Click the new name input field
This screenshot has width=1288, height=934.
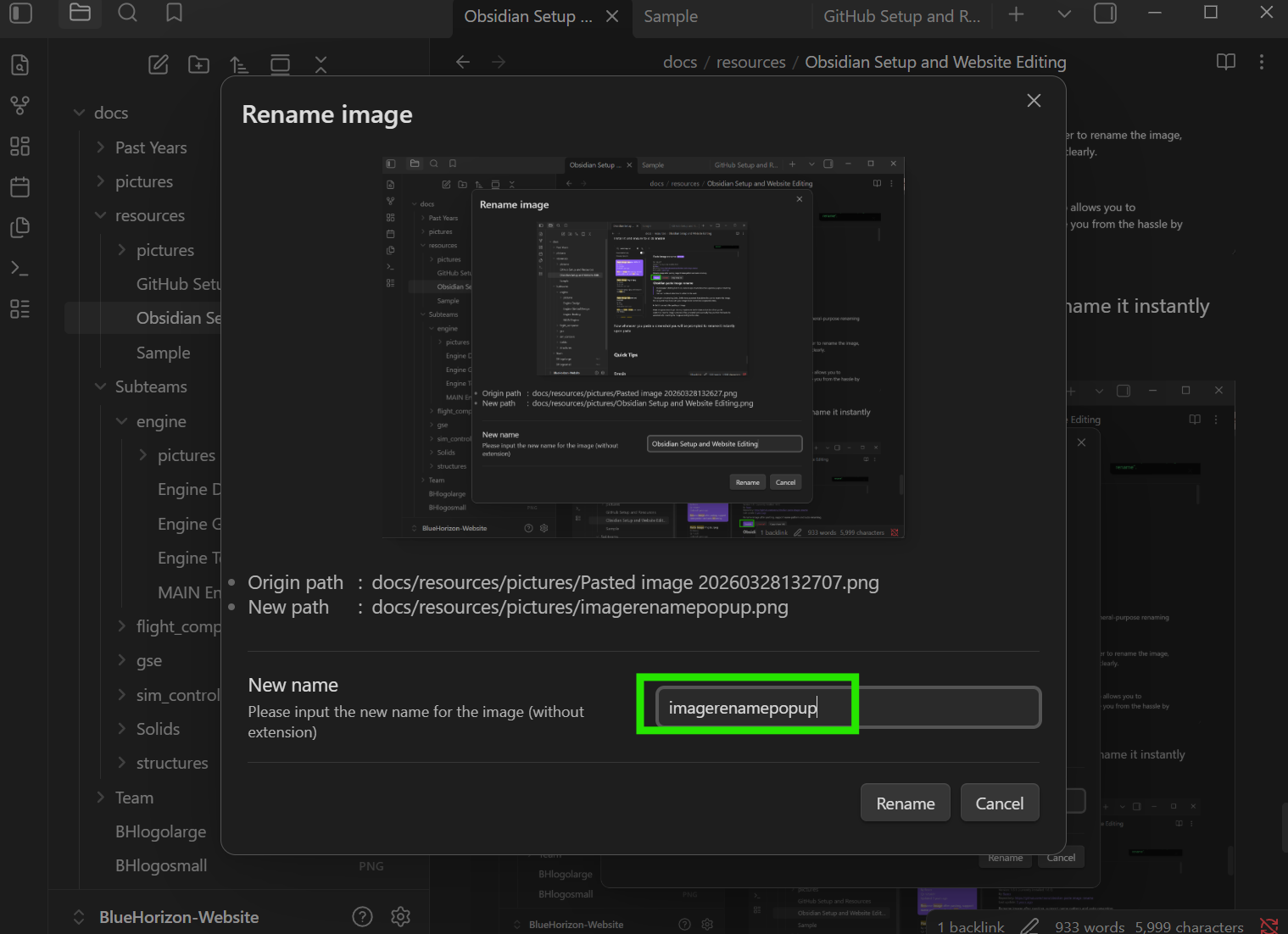[x=848, y=708]
